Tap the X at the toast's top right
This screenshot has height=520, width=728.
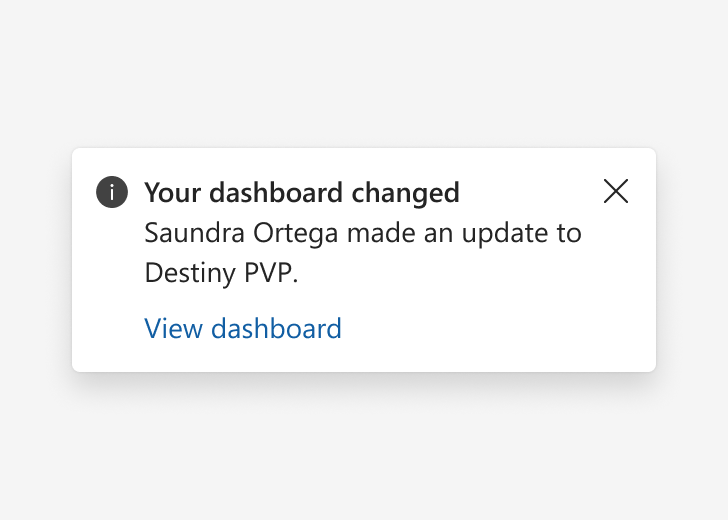point(616,191)
